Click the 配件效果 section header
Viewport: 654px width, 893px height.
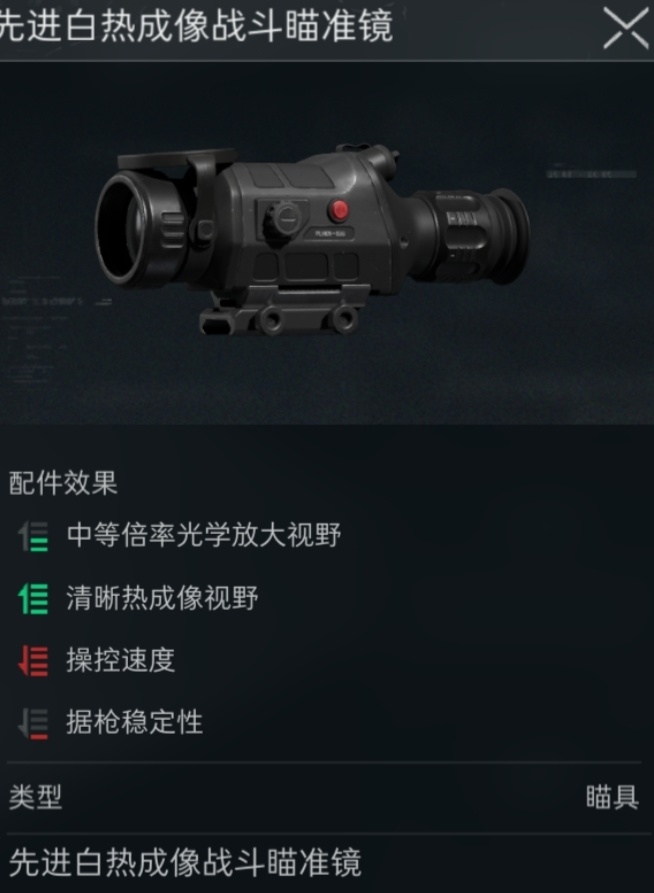click(63, 483)
